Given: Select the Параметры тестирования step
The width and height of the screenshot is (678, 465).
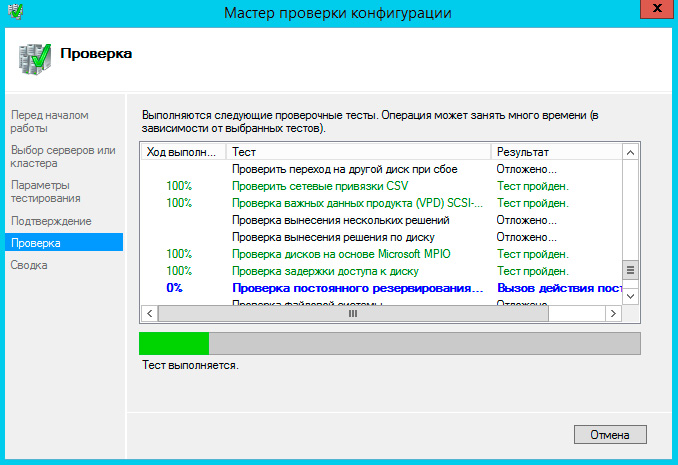Looking at the screenshot, I should (46, 192).
